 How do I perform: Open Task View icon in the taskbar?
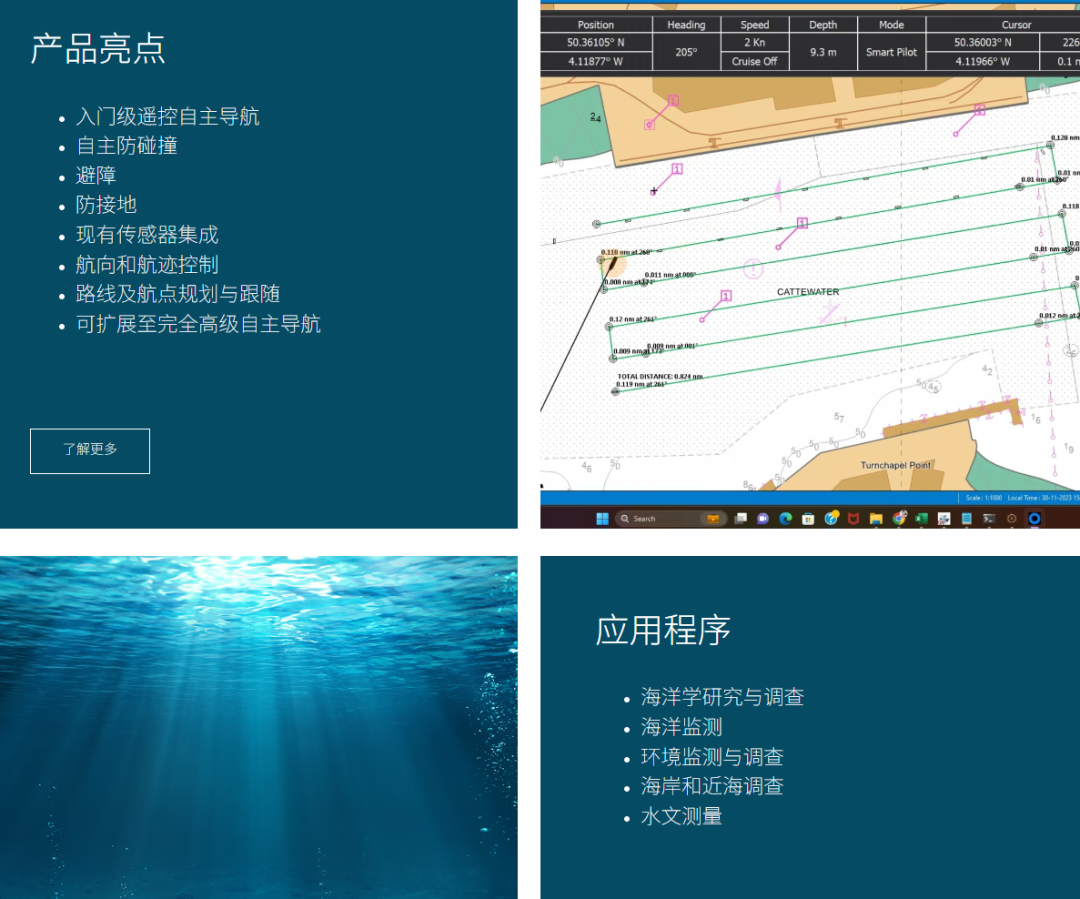tap(740, 519)
